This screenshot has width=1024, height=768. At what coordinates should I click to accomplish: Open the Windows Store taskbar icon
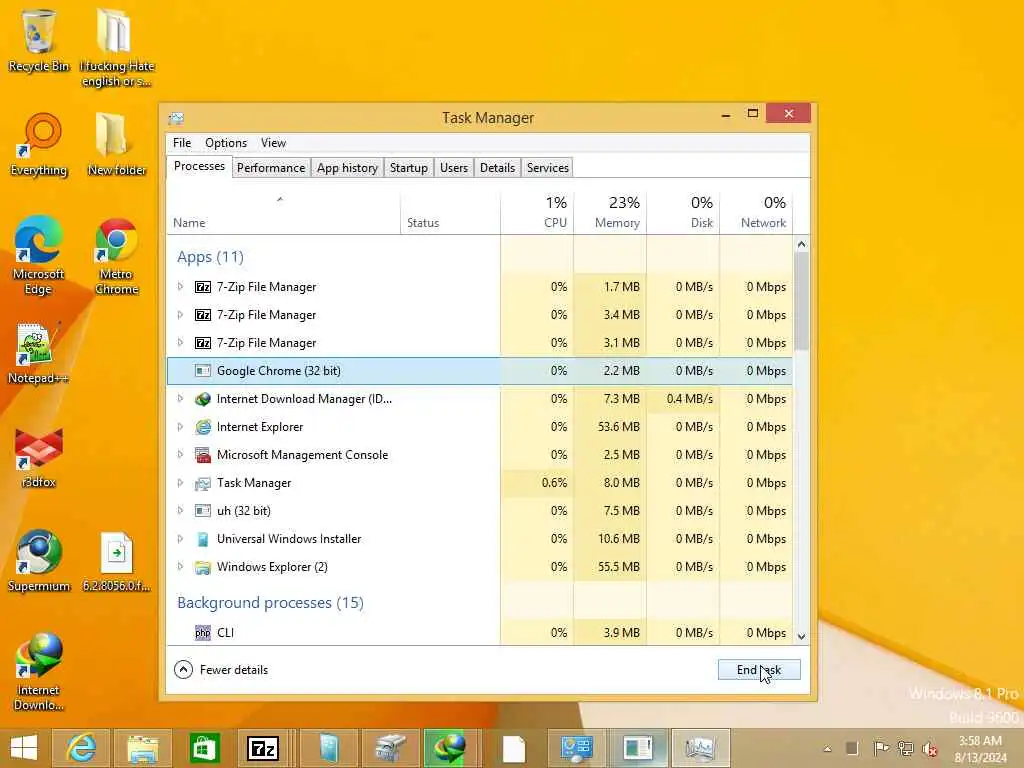coord(204,748)
